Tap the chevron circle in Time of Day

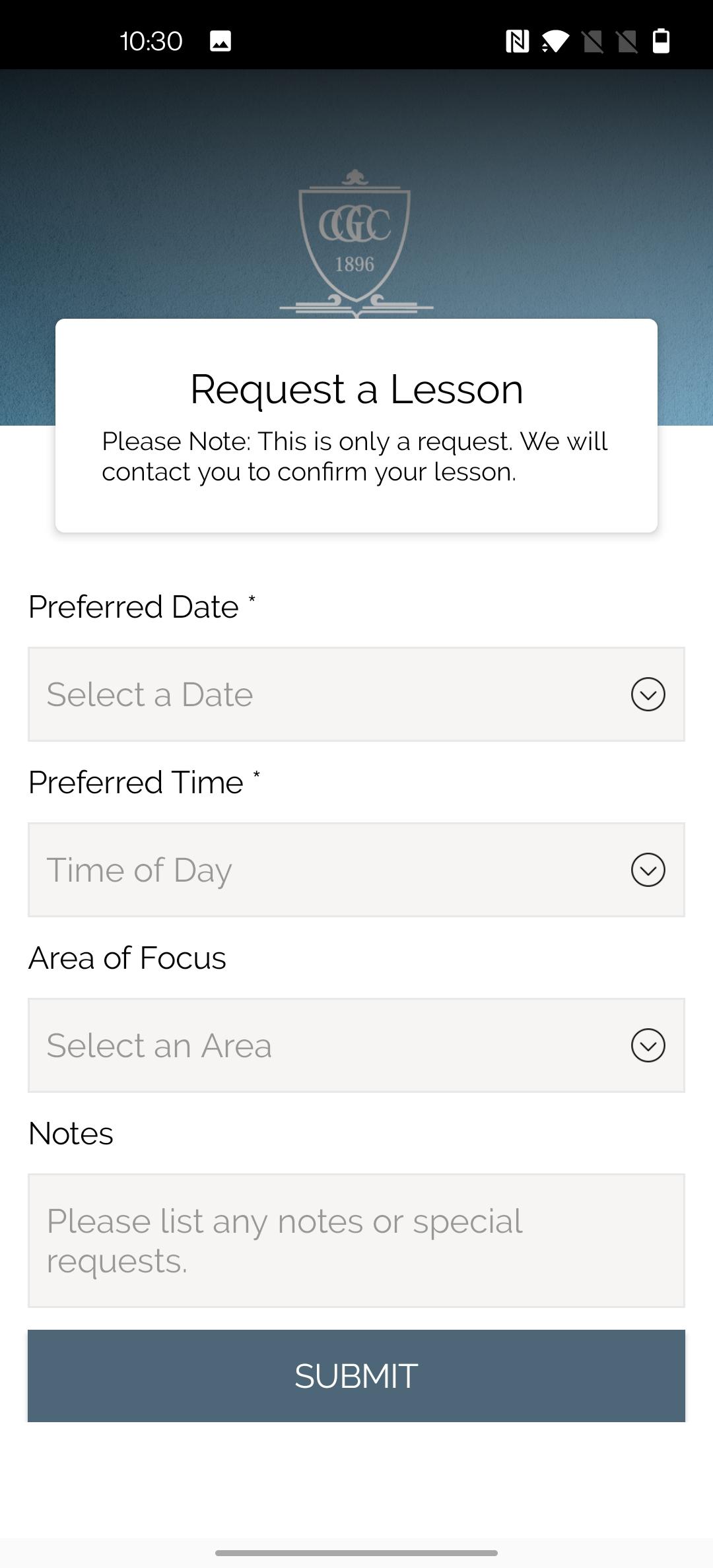[x=648, y=870]
